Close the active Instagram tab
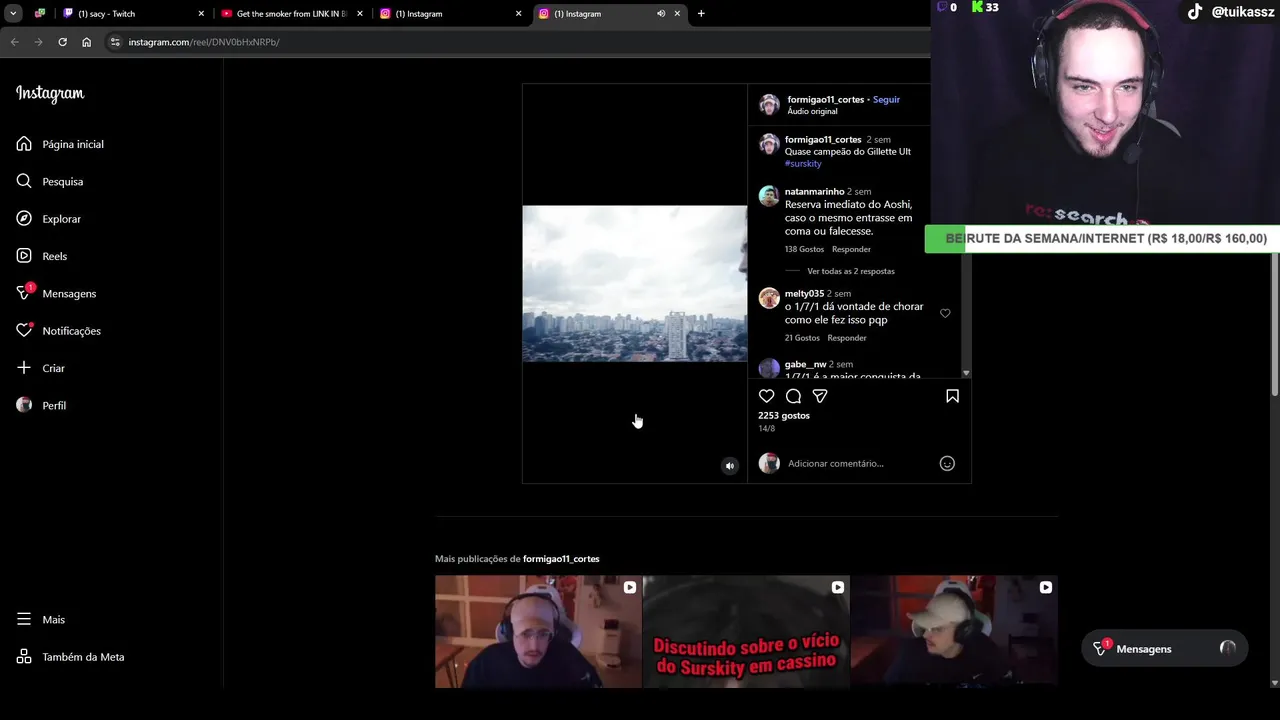The height and width of the screenshot is (720, 1280). point(677,14)
